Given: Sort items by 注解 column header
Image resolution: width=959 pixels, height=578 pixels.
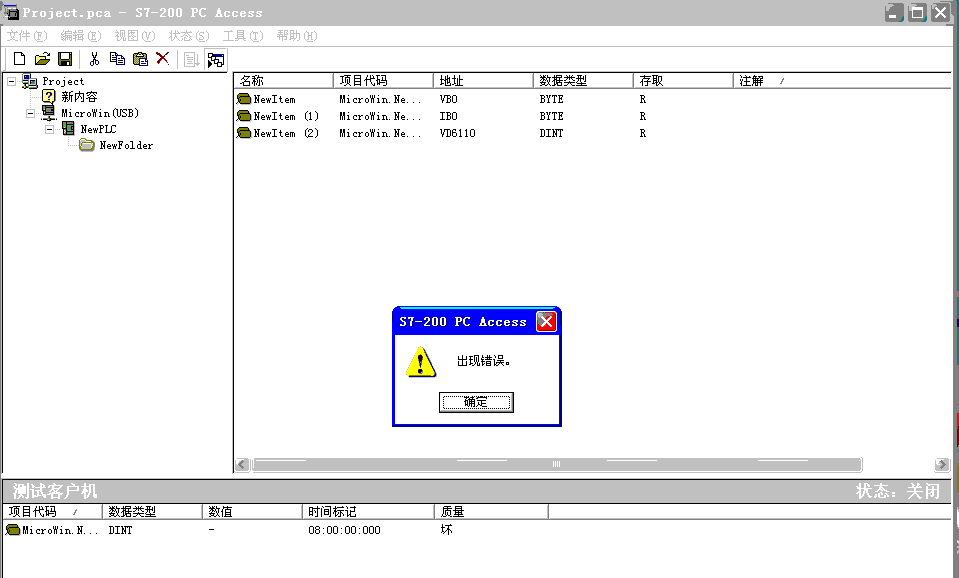Looking at the screenshot, I should pos(843,81).
